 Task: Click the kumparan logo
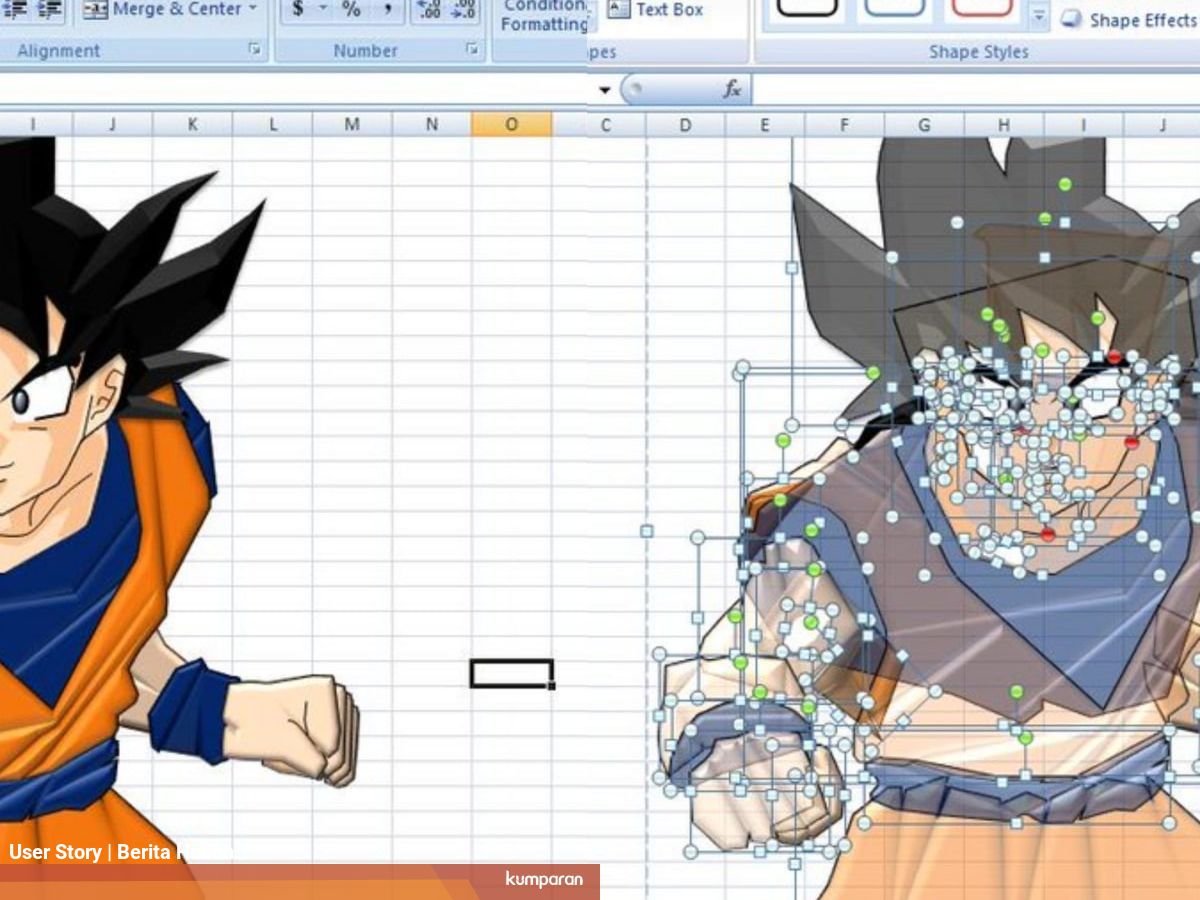pos(544,879)
